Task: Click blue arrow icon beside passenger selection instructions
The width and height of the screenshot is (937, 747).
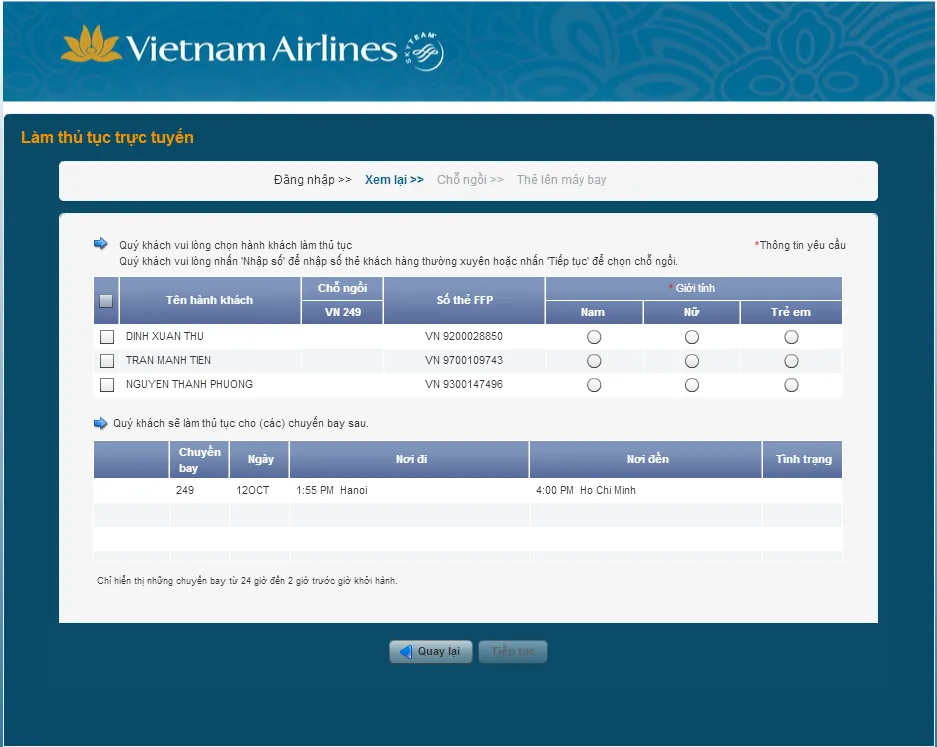Action: coord(100,243)
